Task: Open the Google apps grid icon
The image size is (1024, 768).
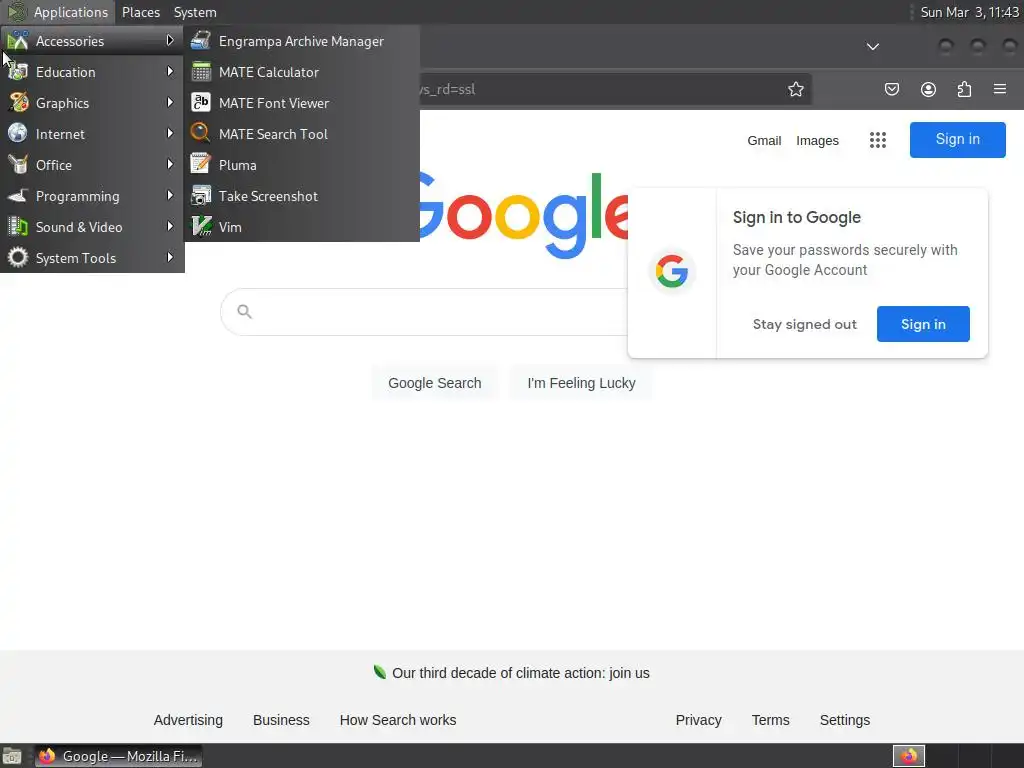Action: click(x=878, y=140)
